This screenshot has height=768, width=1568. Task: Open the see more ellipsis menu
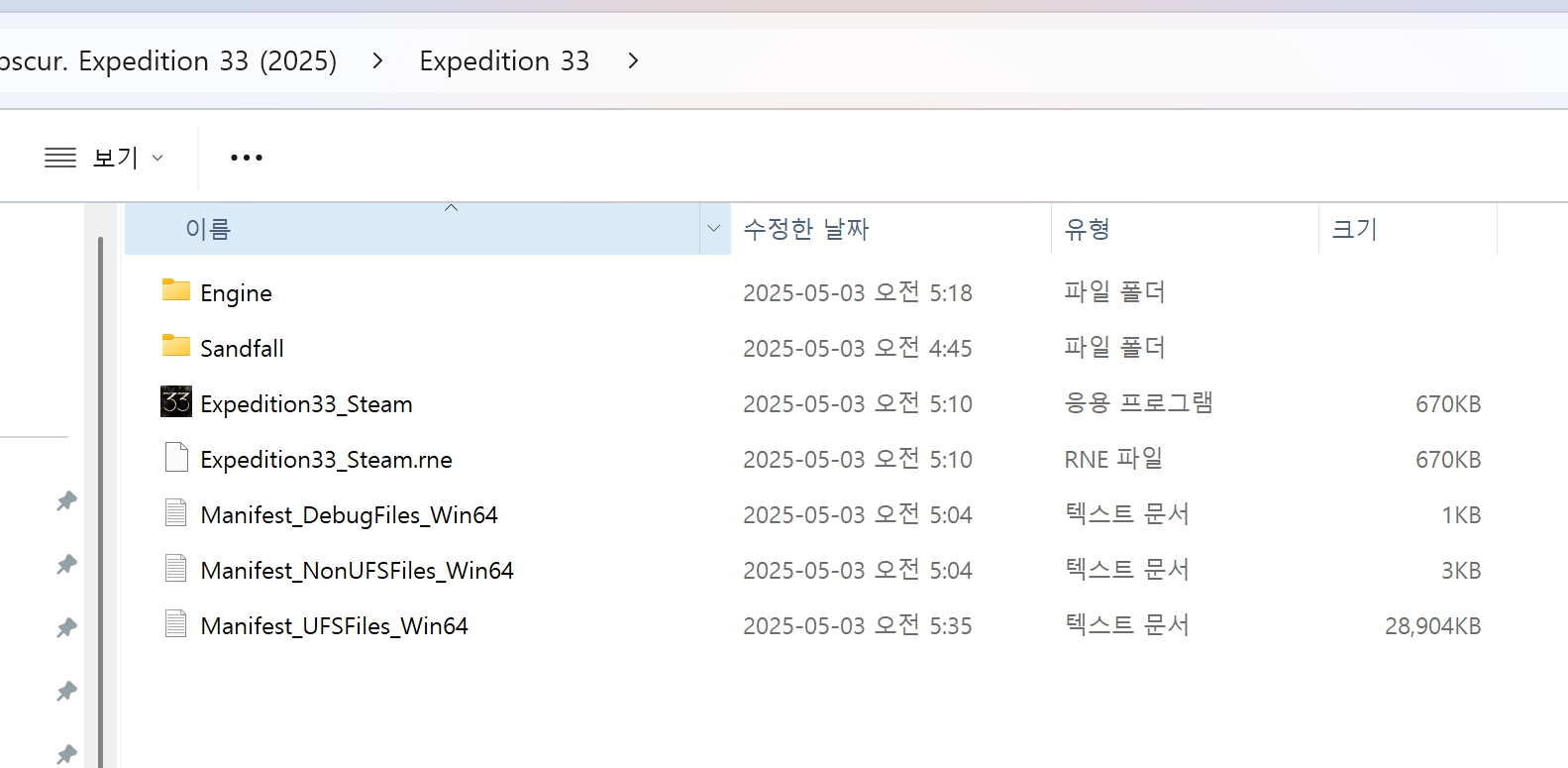246,158
